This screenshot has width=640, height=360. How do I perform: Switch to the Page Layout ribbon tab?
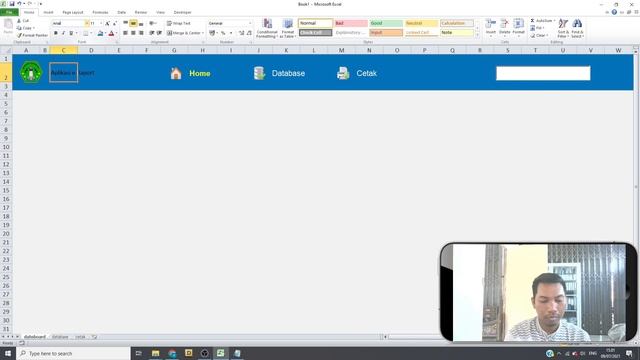[x=73, y=12]
